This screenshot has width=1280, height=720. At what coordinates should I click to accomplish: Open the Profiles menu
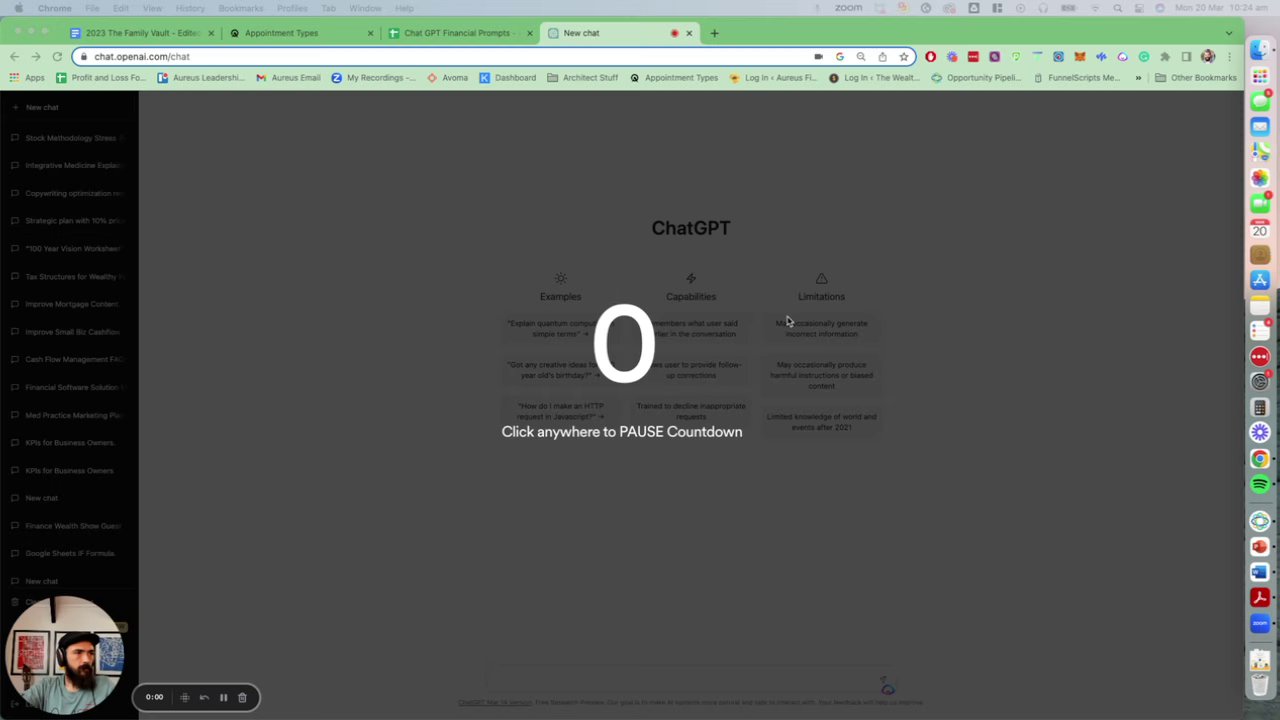pyautogui.click(x=292, y=8)
